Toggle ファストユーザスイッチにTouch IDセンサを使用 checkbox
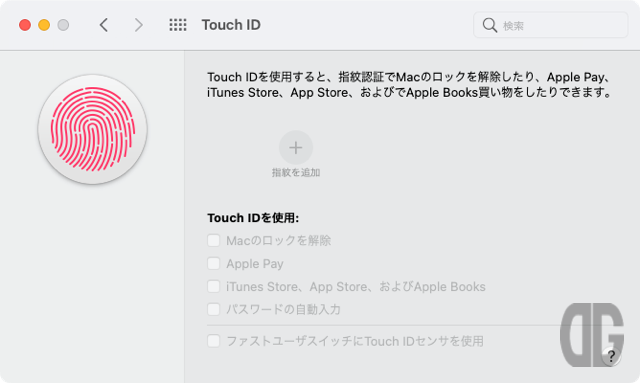 pos(213,341)
